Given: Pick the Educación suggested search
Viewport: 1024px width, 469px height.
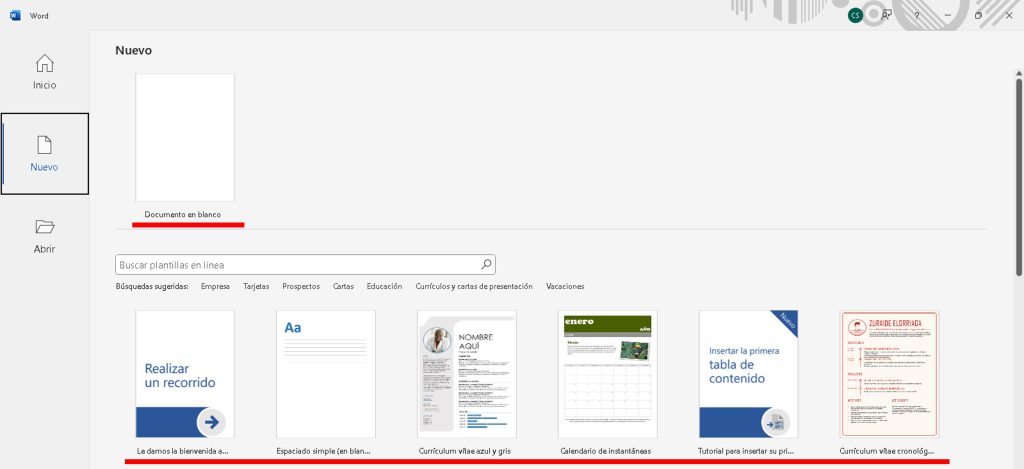Looking at the screenshot, I should (384, 287).
